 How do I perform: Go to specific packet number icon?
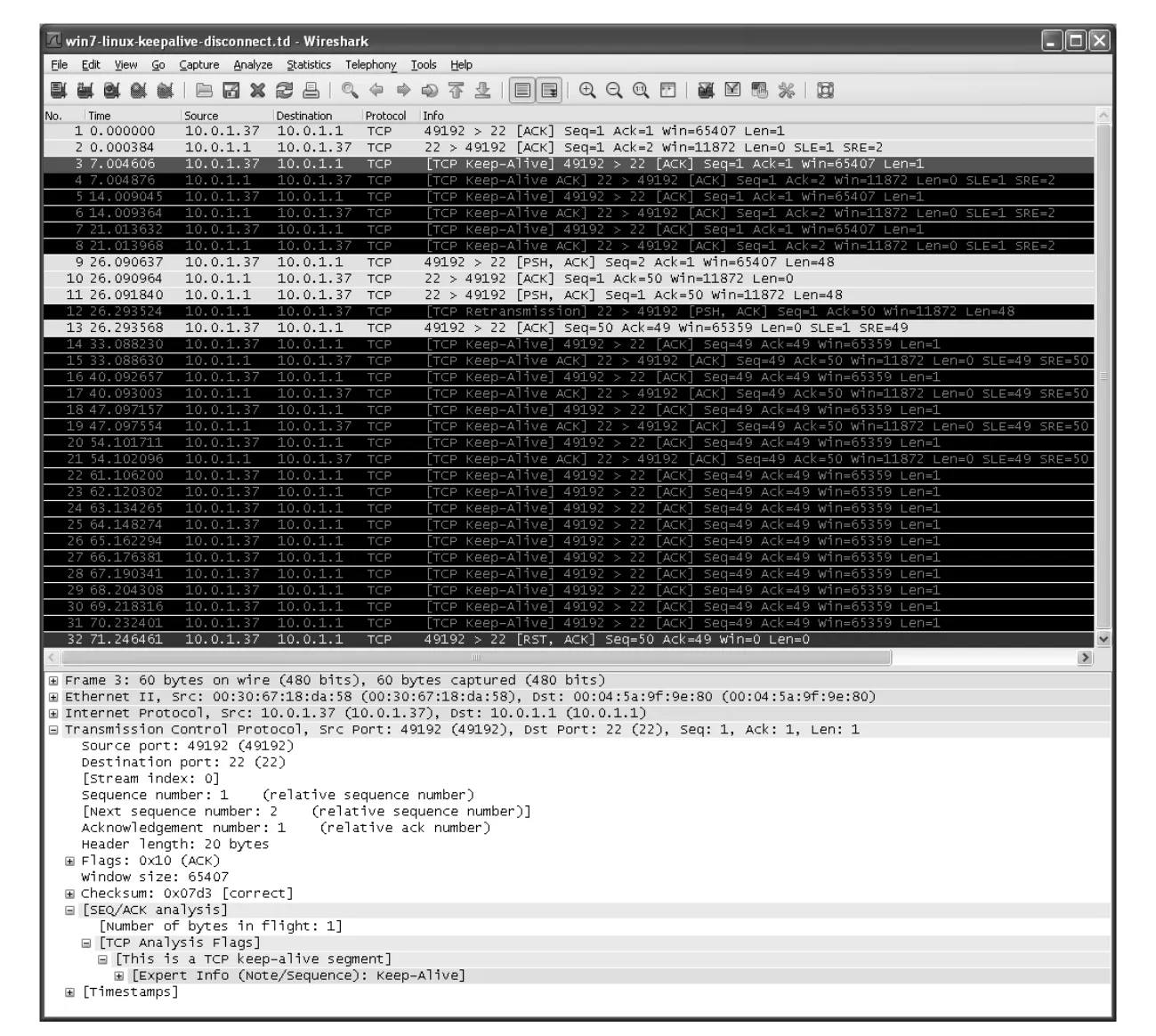[x=430, y=90]
